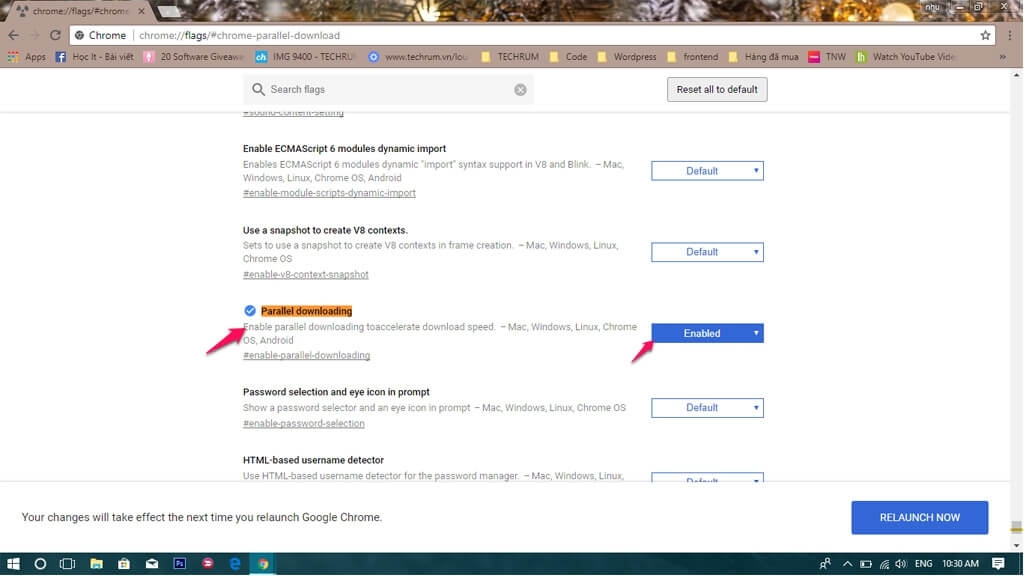This screenshot has width=1024, height=576.
Task: Go back with the browser back arrow
Action: (x=14, y=35)
